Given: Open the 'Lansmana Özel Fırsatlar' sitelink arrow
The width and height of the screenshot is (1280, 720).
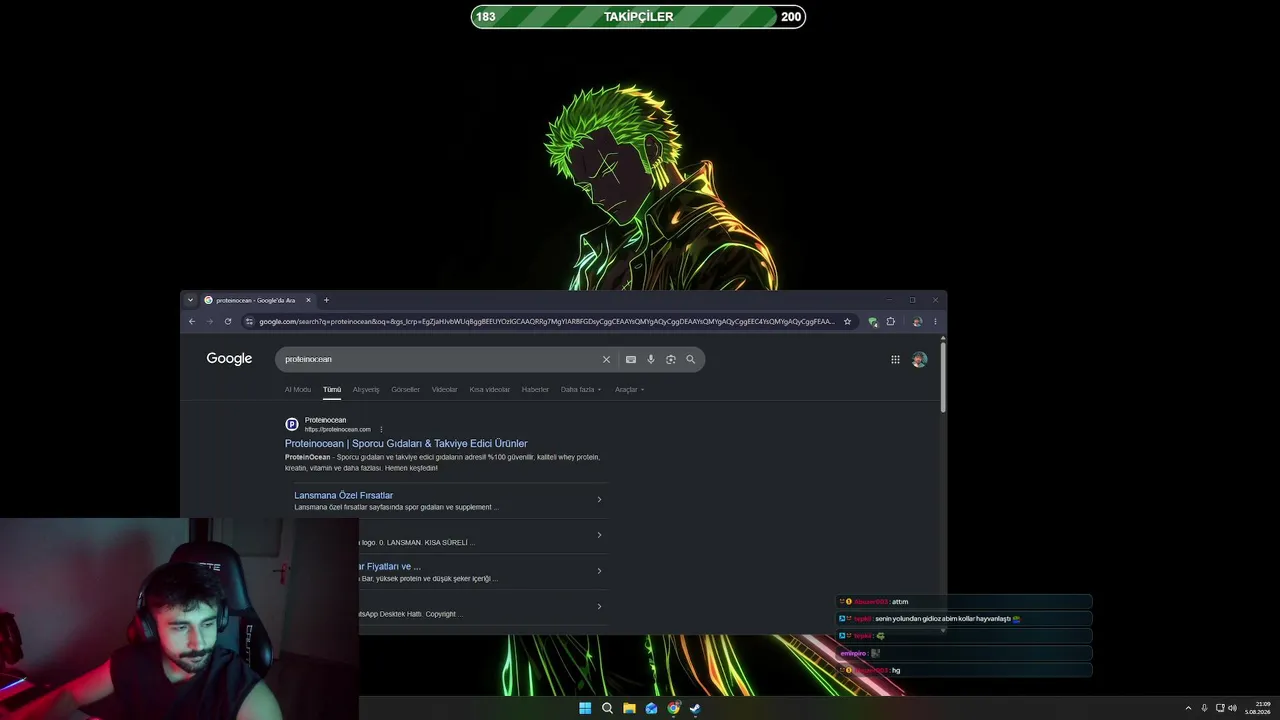Looking at the screenshot, I should [599, 499].
